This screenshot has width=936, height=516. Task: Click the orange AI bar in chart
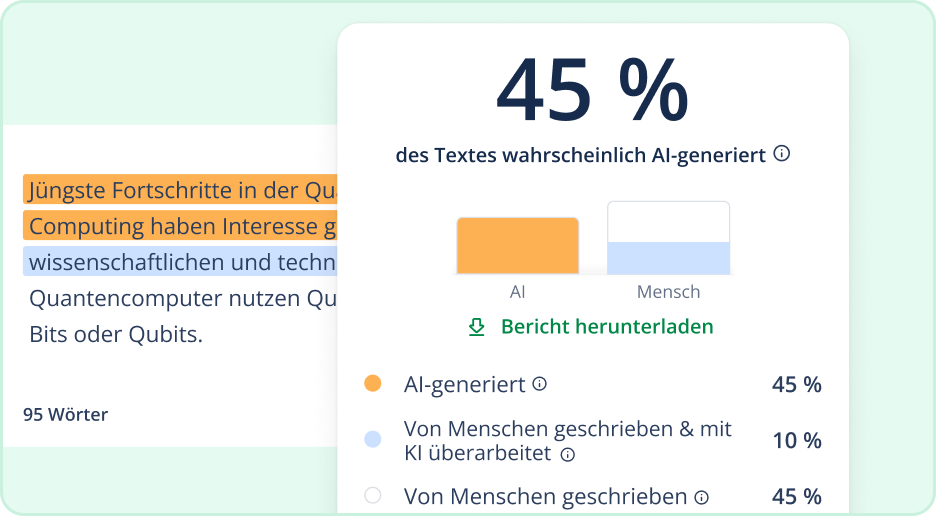(517, 245)
